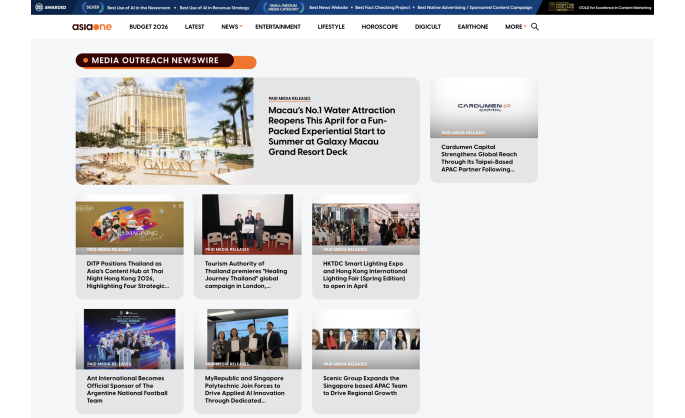Open the Ant International sponsor article
Image resolution: width=685 pixels, height=418 pixels.
127,389
